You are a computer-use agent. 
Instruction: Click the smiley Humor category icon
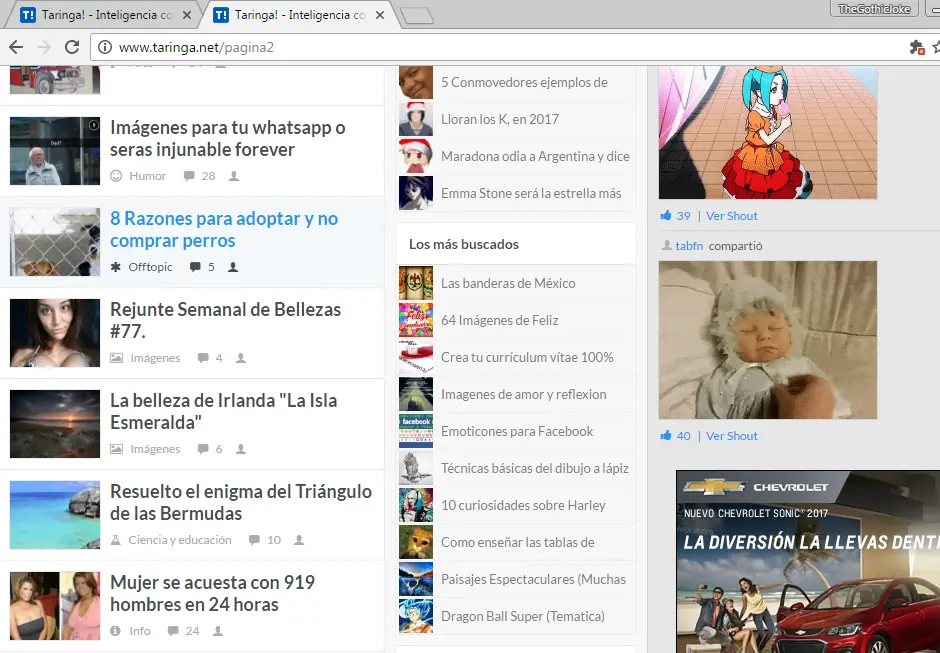click(116, 176)
